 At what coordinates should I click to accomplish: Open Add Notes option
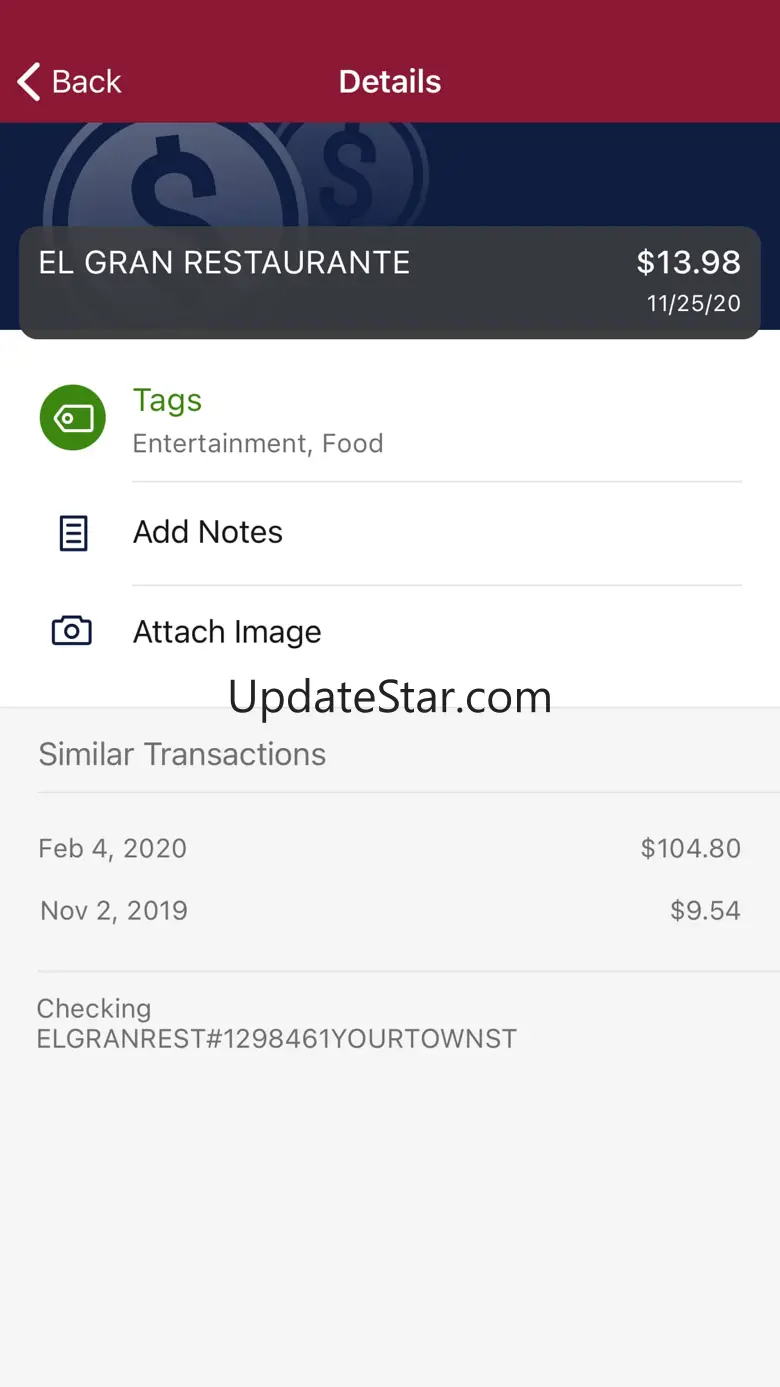pyautogui.click(x=208, y=532)
